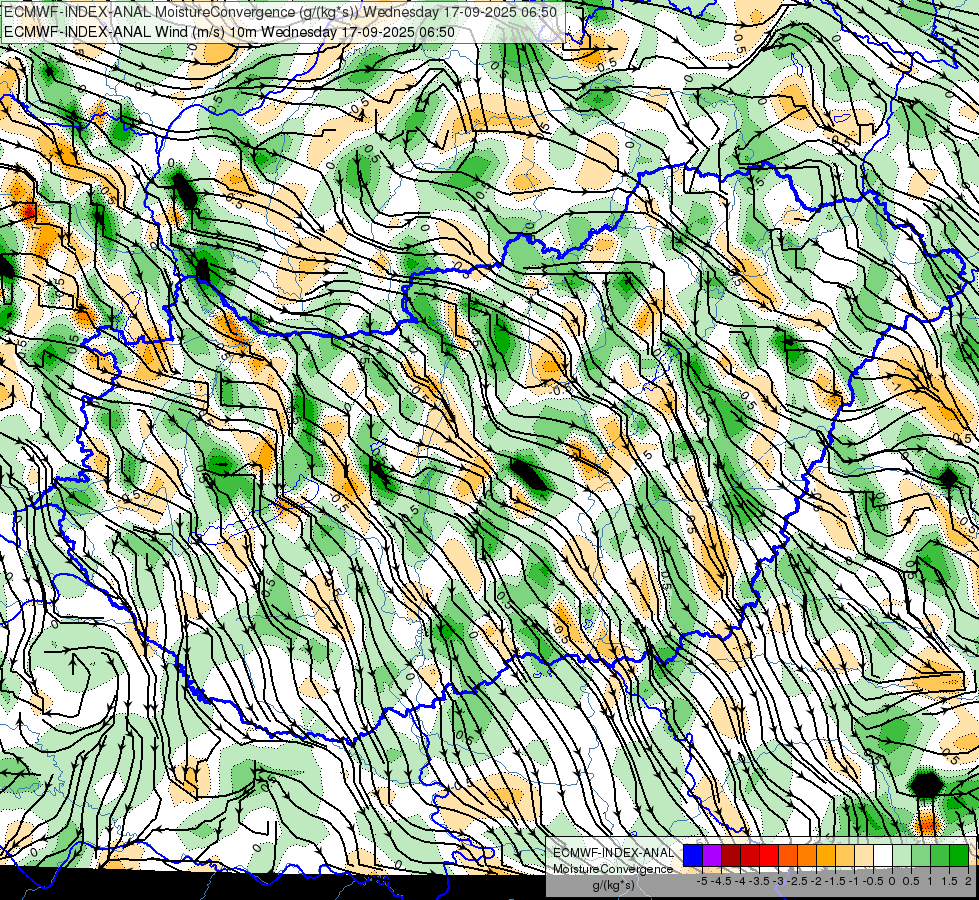This screenshot has width=979, height=900.
Task: Click the -2 tick label on the legend
Action: (x=816, y=881)
